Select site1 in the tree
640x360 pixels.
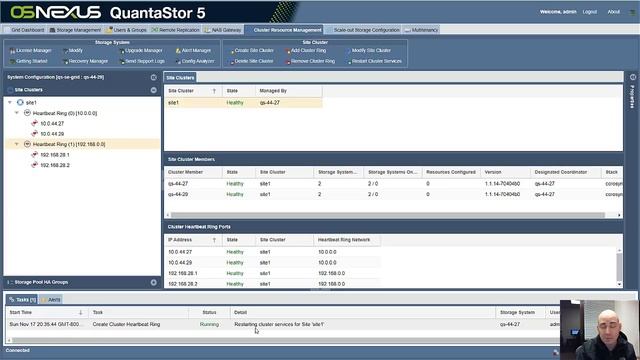point(31,103)
